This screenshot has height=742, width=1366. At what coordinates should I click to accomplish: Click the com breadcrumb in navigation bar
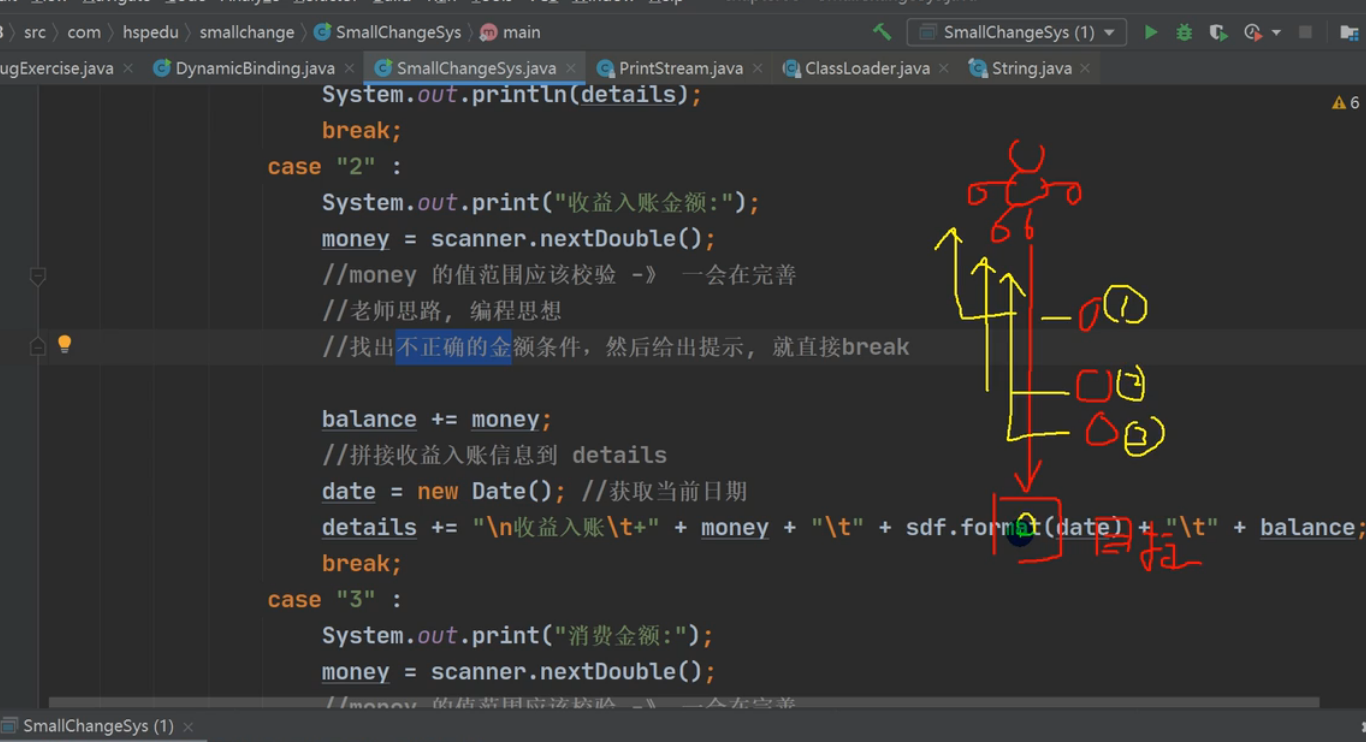(x=84, y=32)
